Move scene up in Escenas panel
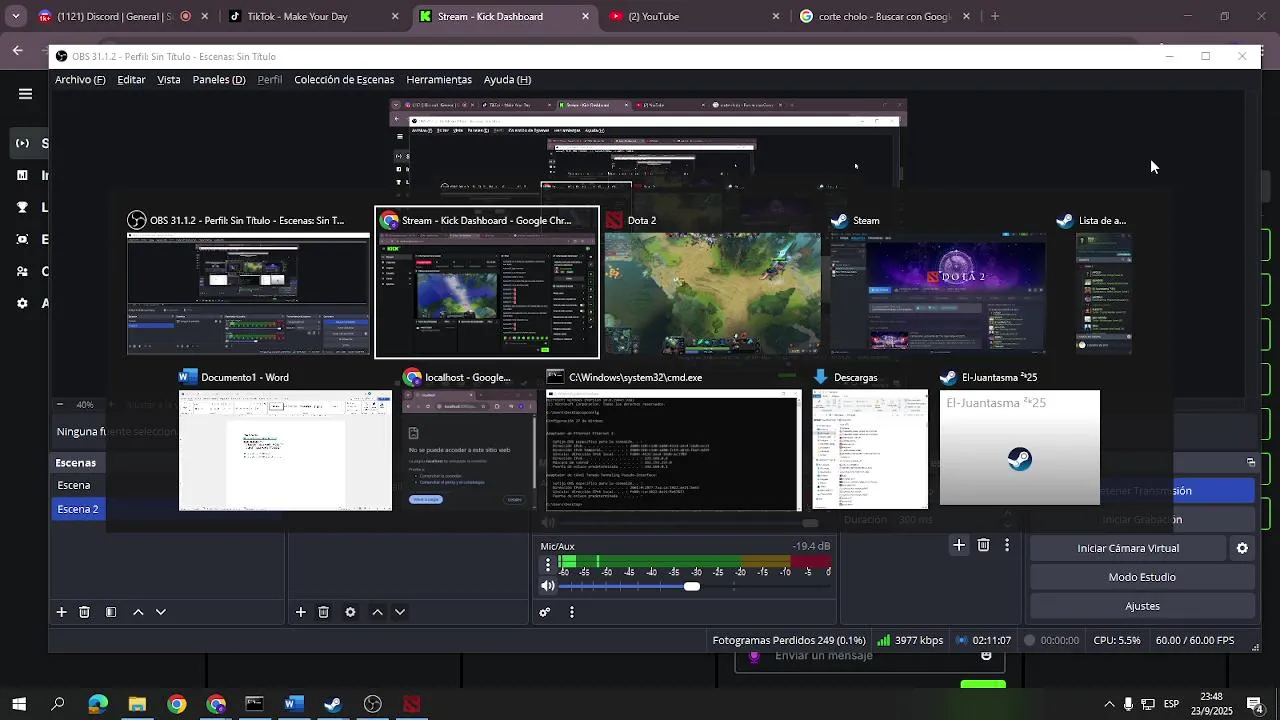The height and width of the screenshot is (720, 1280). (x=138, y=612)
